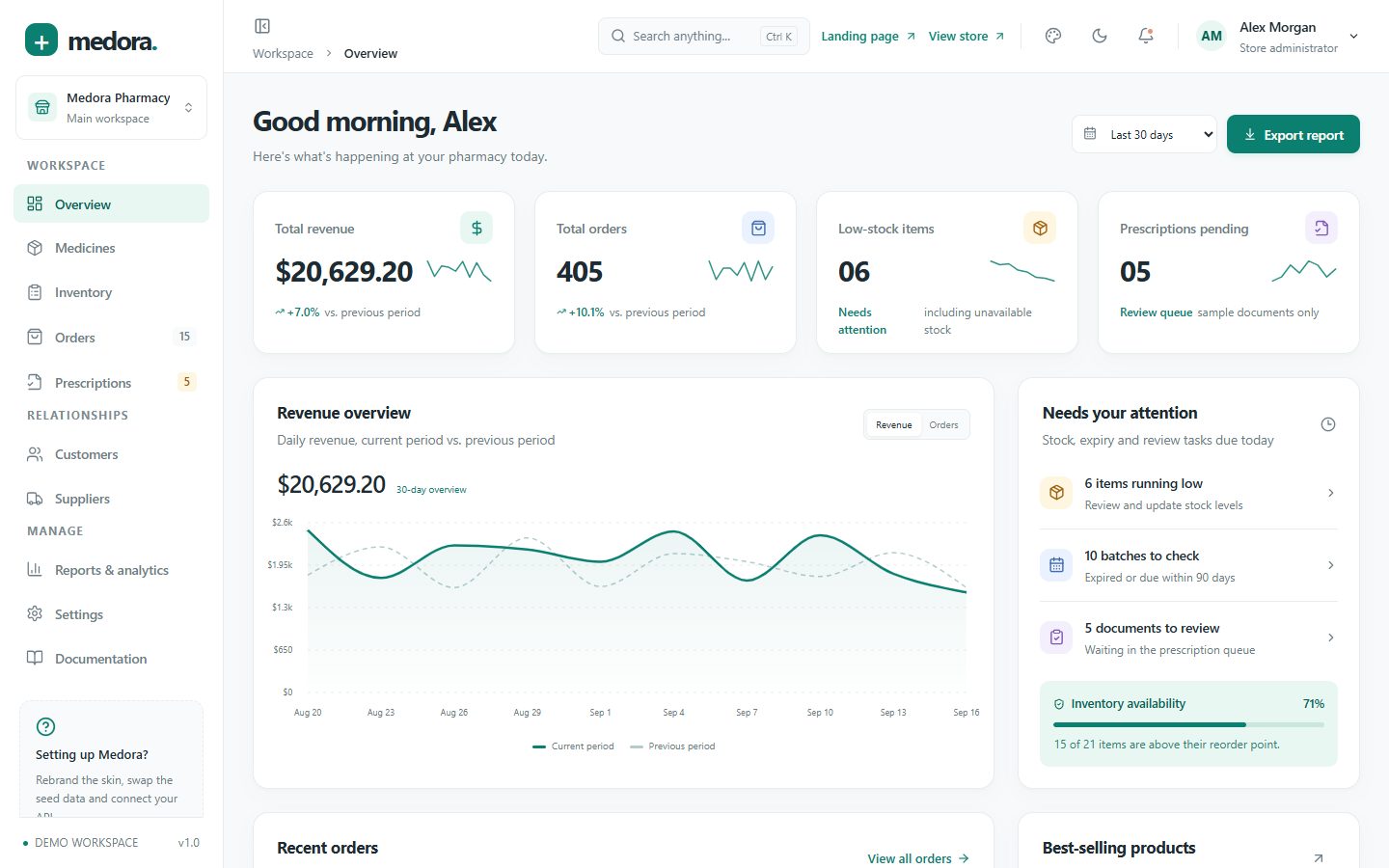Open Prescriptions sidebar item
This screenshot has height=868, width=1389.
point(112,382)
